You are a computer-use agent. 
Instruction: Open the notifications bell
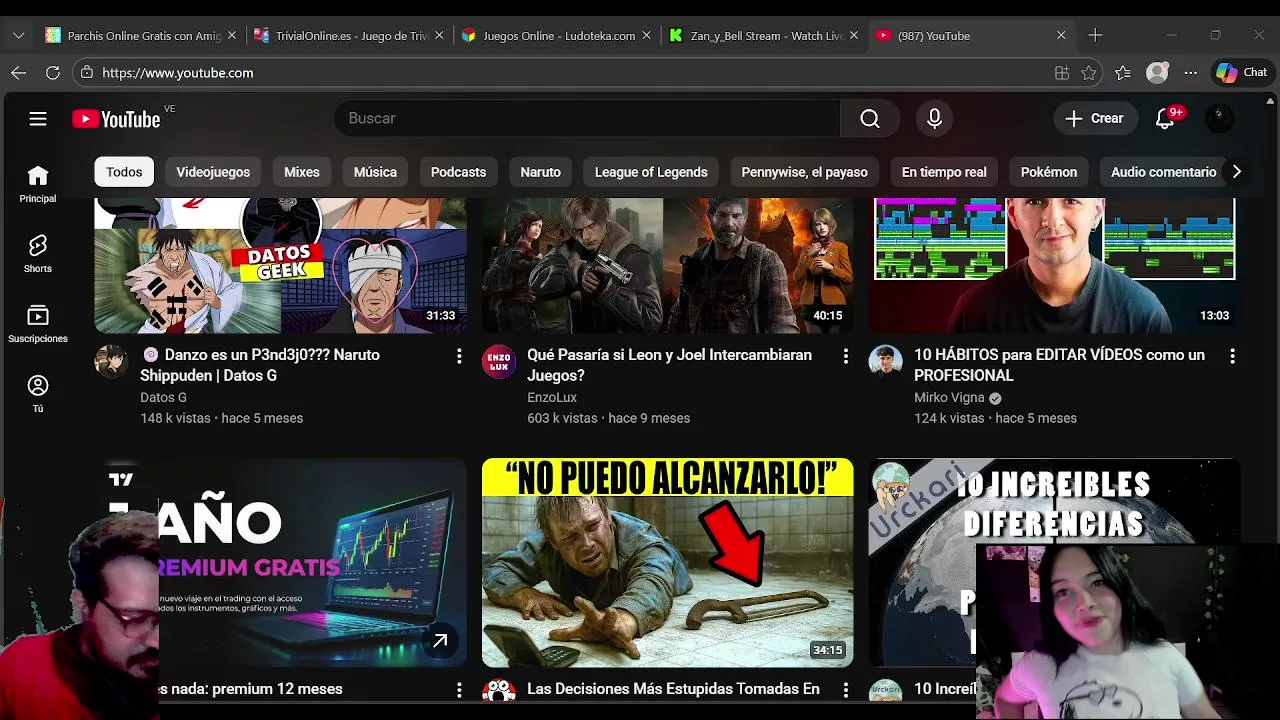pos(1165,118)
